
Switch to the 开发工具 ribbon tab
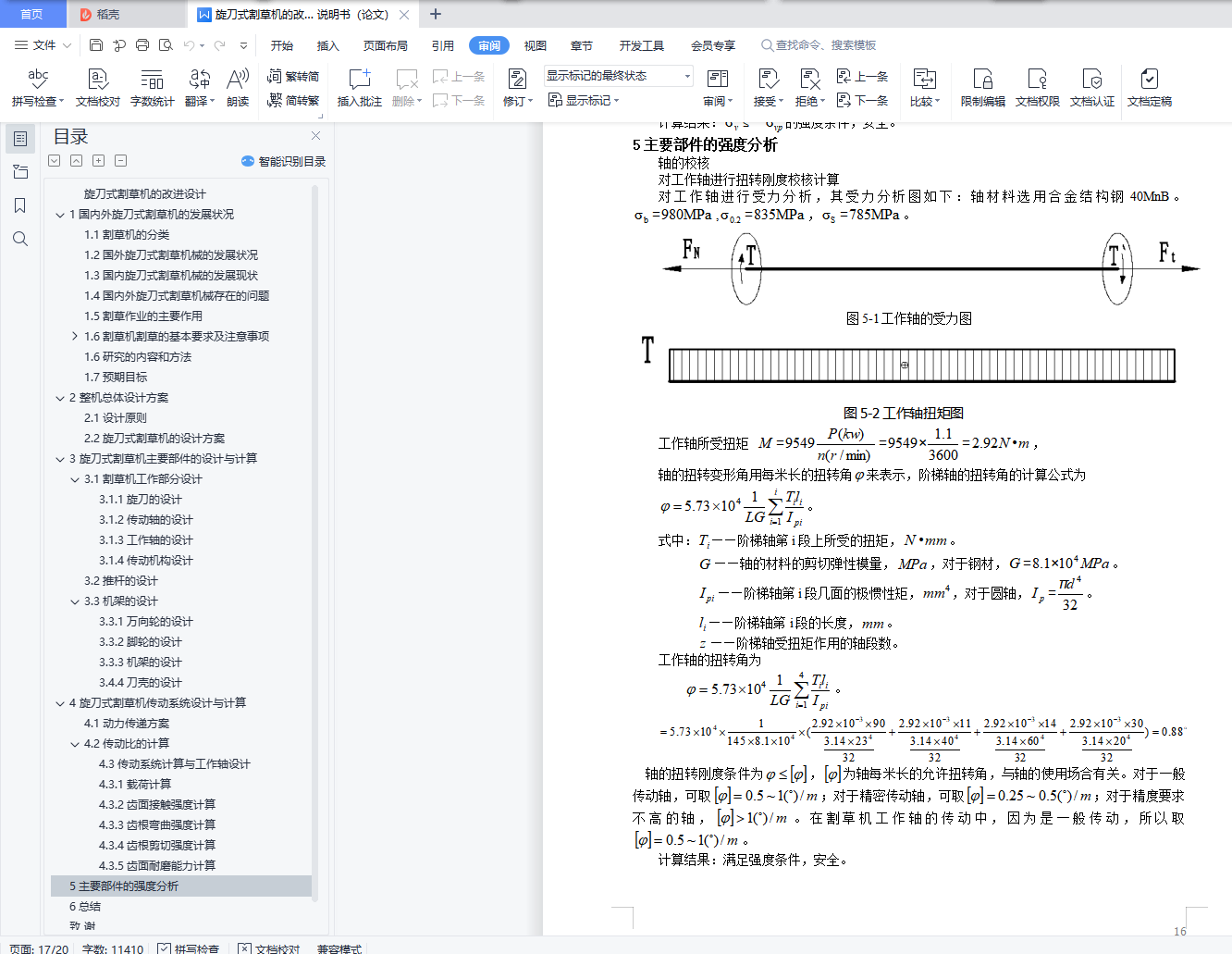tap(642, 45)
